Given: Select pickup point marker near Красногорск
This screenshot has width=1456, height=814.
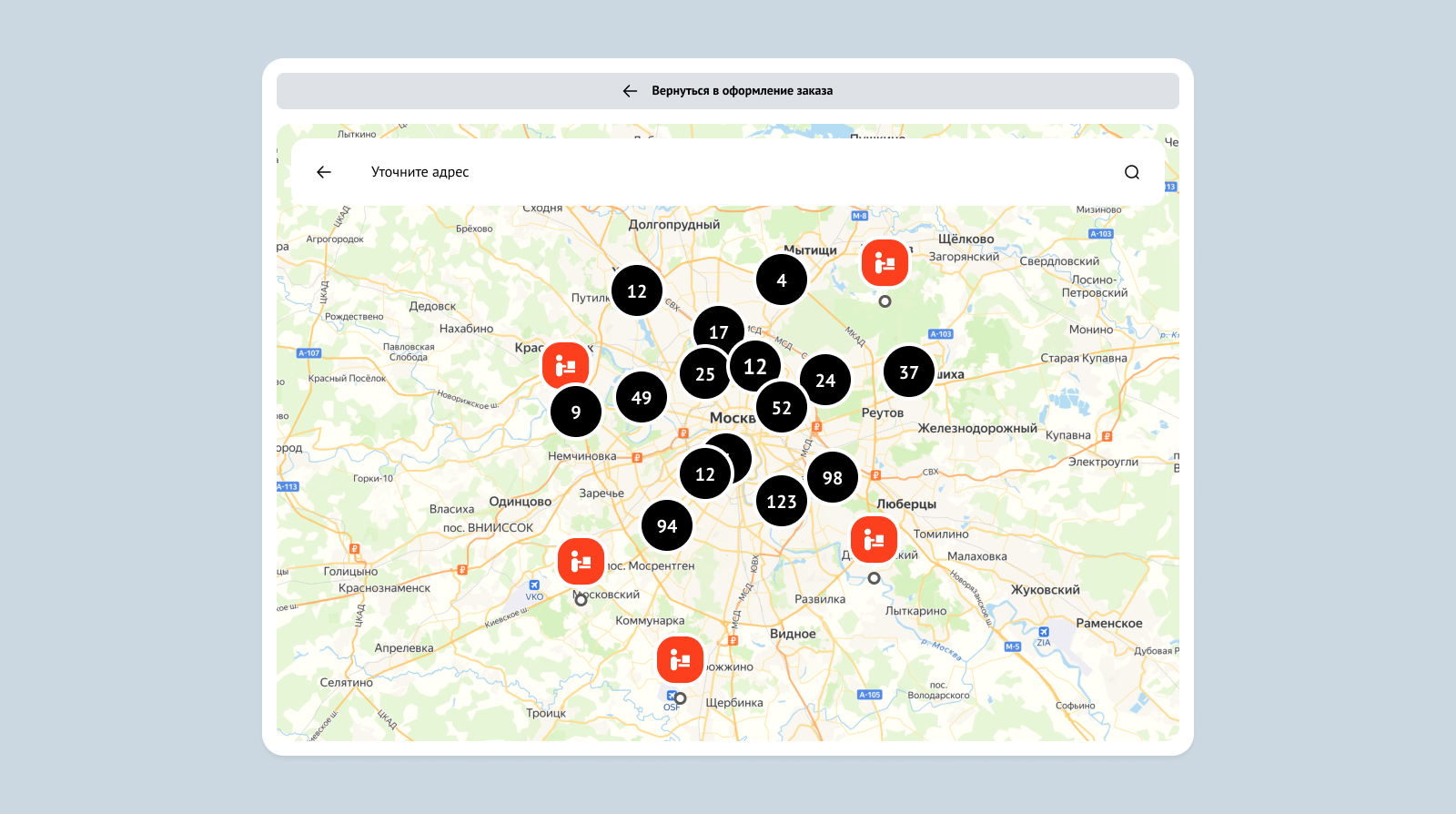Looking at the screenshot, I should pos(565,366).
